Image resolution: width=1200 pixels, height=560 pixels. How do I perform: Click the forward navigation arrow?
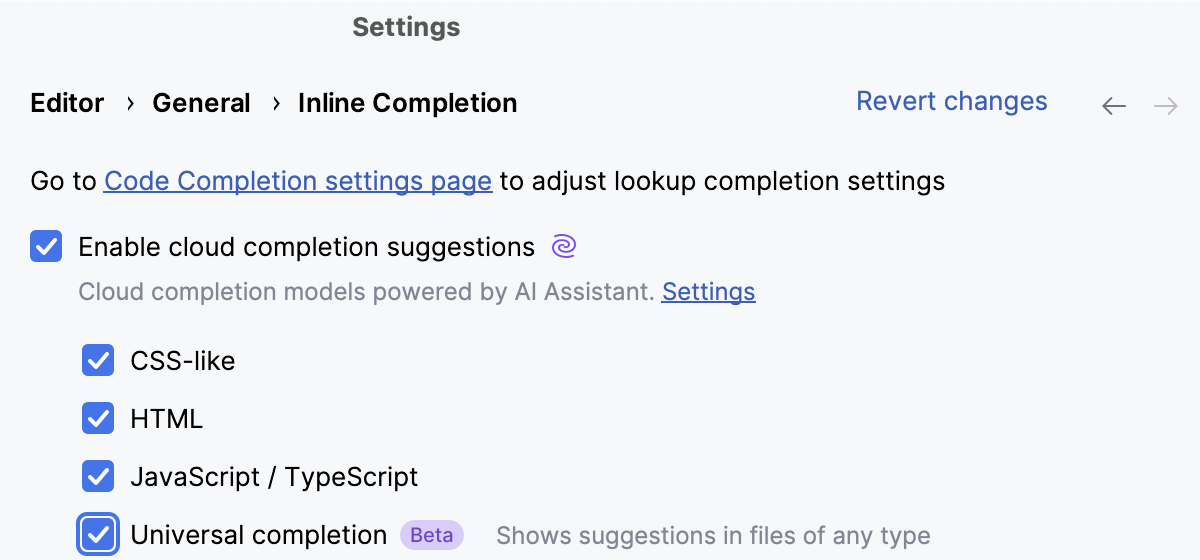tap(1166, 106)
